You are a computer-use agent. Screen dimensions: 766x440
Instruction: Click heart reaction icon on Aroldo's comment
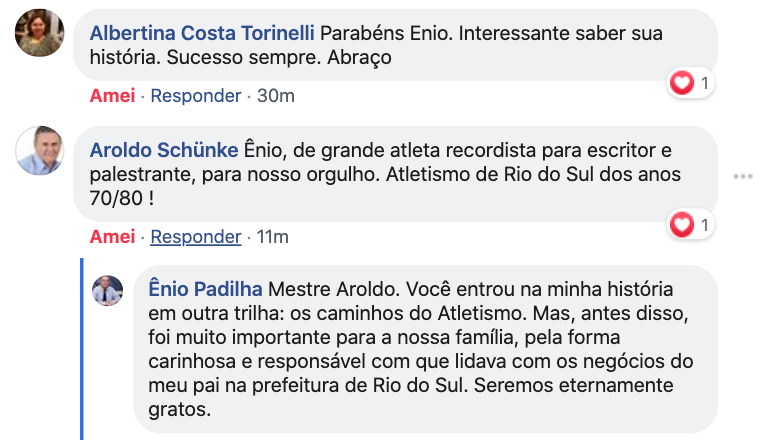click(683, 225)
